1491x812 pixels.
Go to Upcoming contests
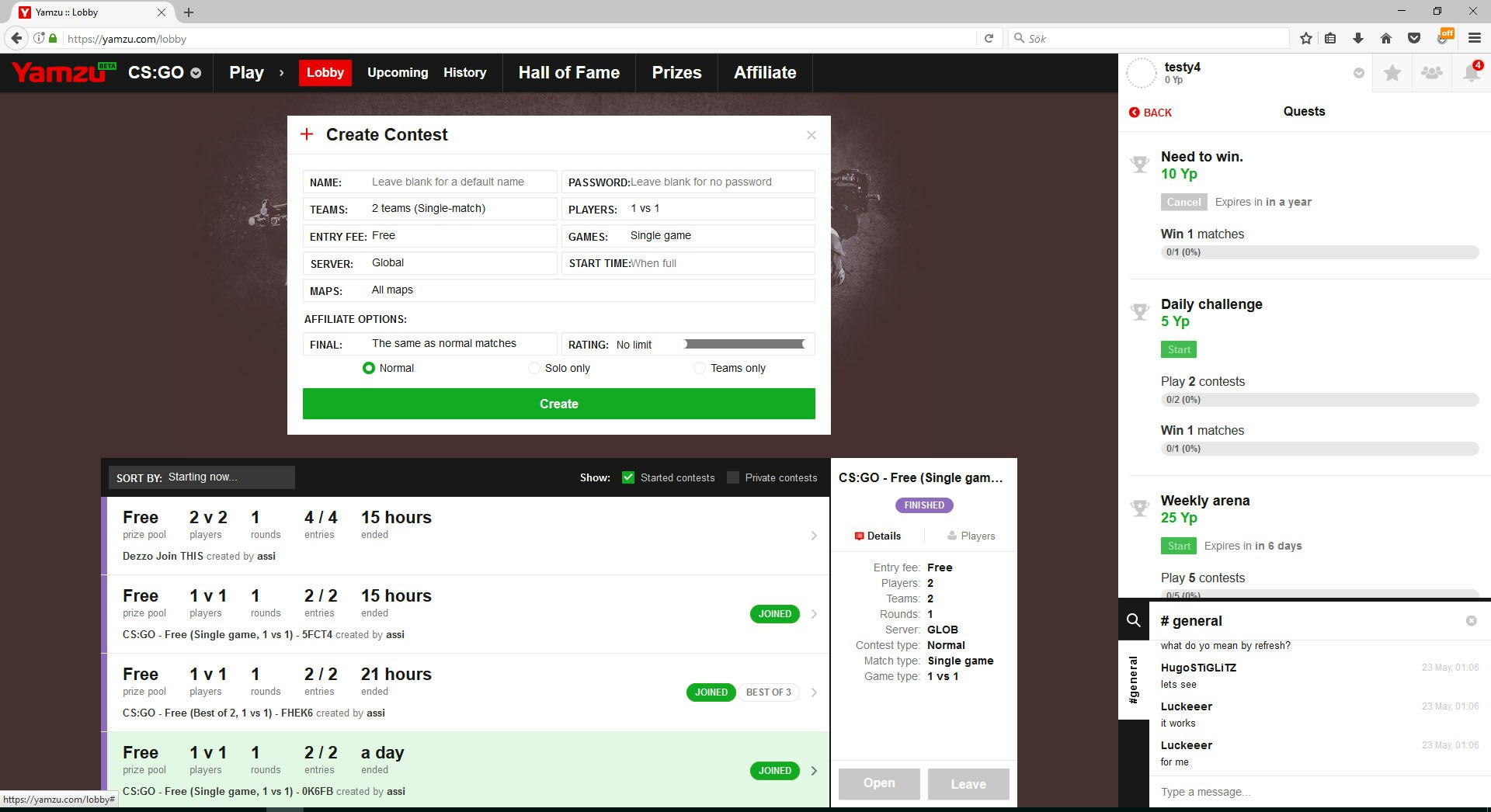[x=398, y=73]
